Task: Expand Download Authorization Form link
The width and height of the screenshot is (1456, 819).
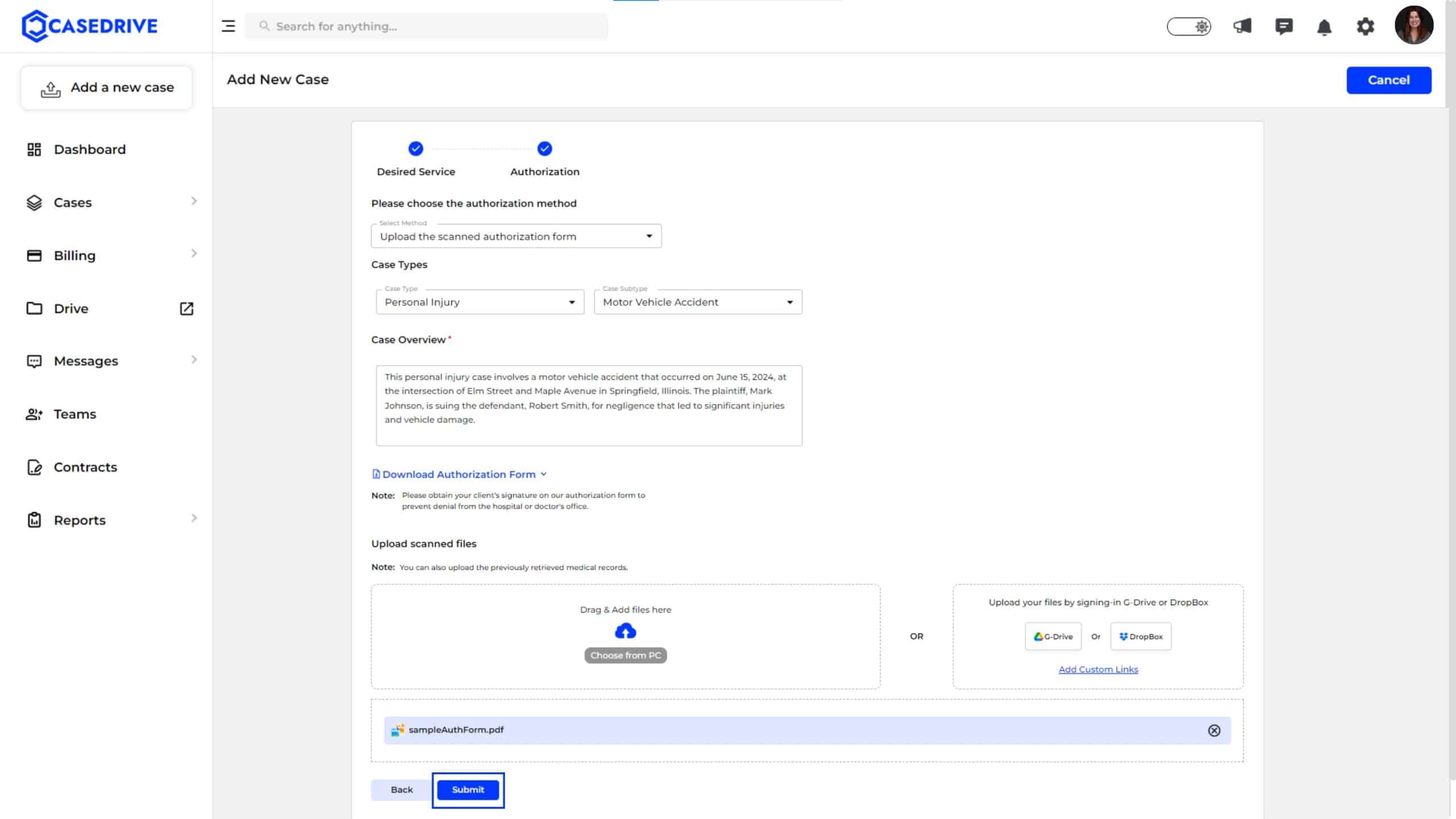Action: (x=459, y=474)
